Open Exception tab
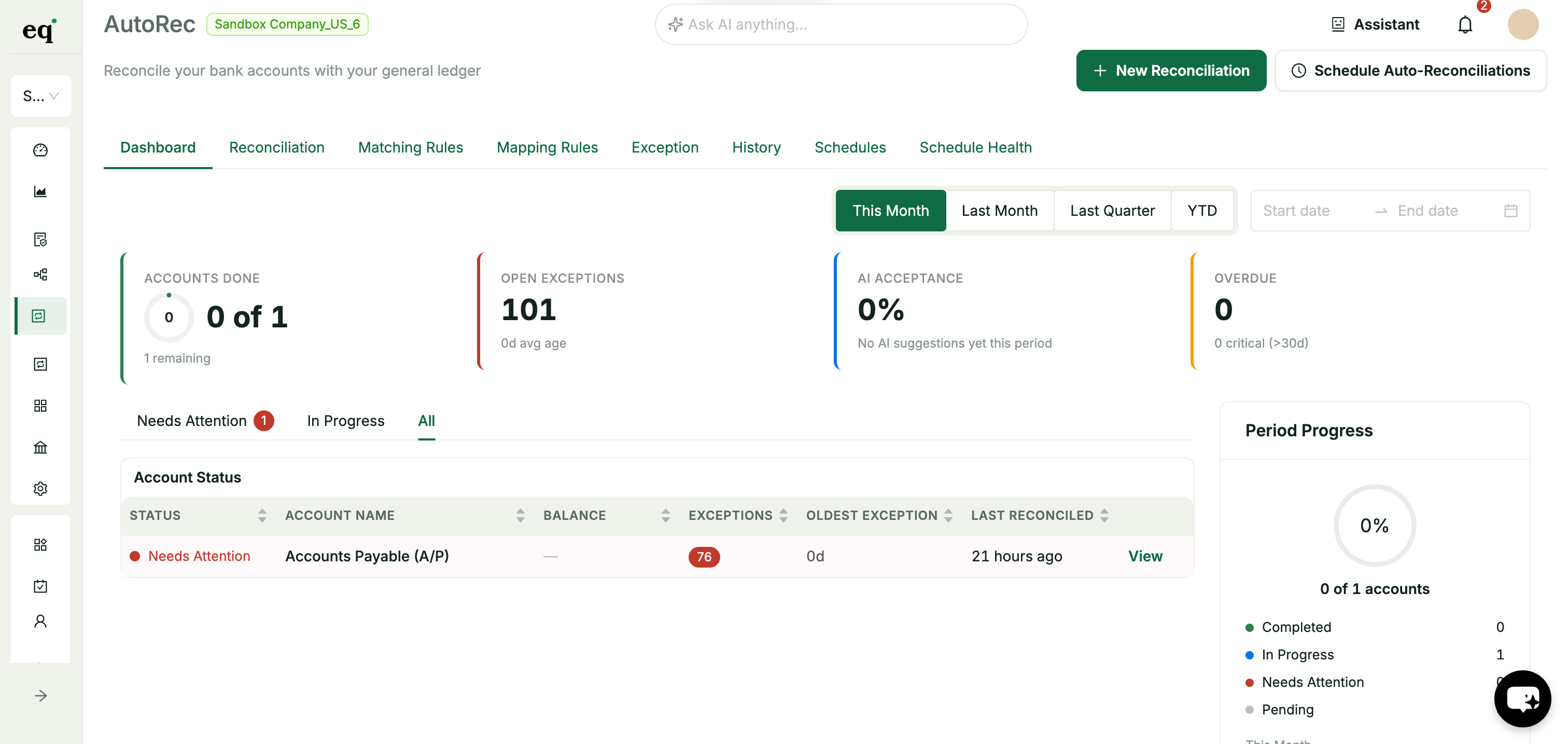Image resolution: width=1568 pixels, height=744 pixels. click(x=665, y=147)
